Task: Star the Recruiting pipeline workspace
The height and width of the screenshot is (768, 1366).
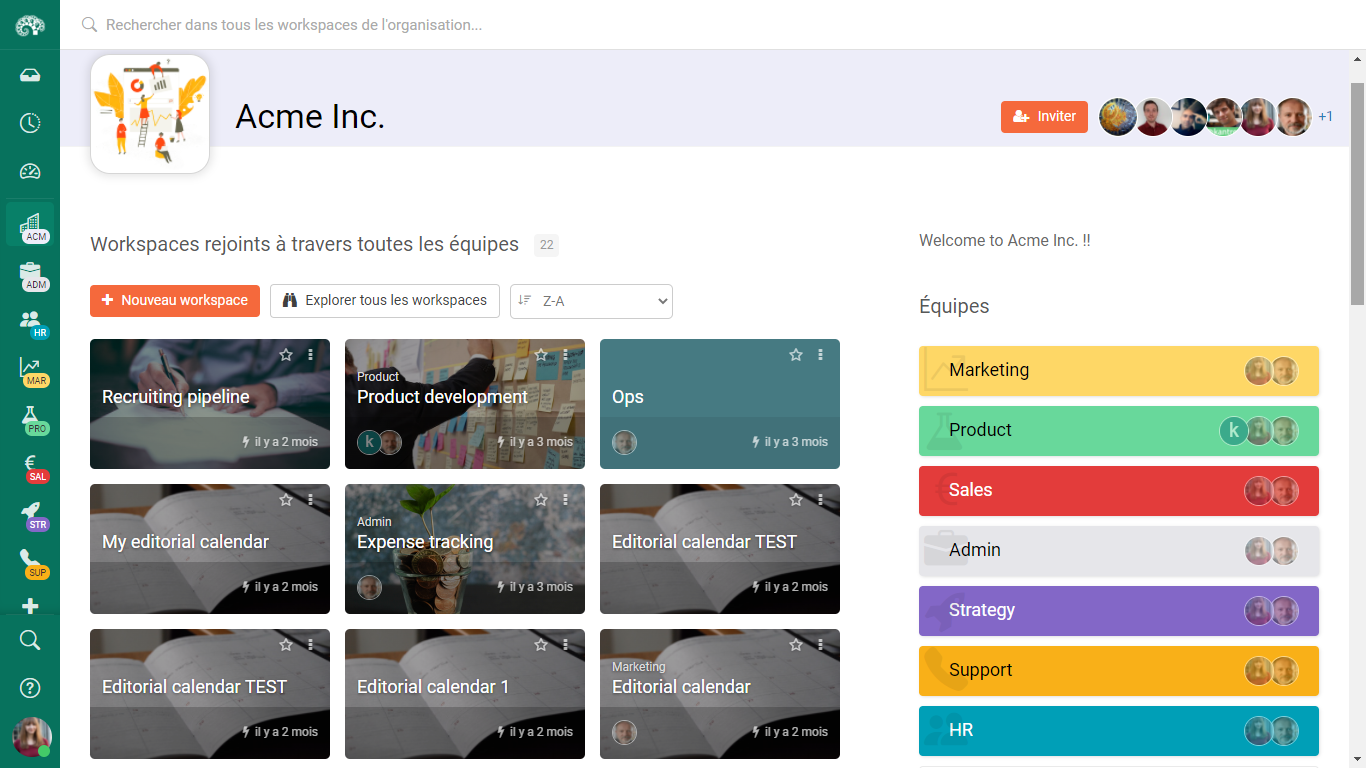Action: click(285, 354)
